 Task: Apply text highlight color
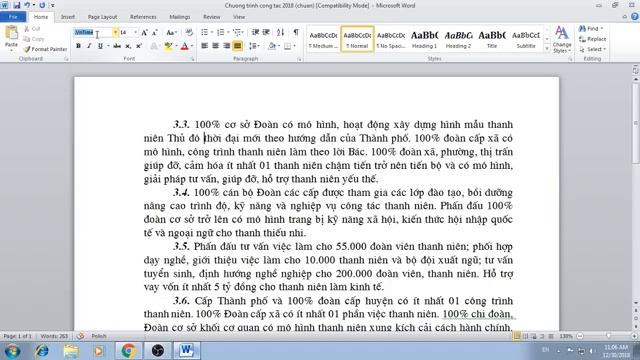coord(168,46)
